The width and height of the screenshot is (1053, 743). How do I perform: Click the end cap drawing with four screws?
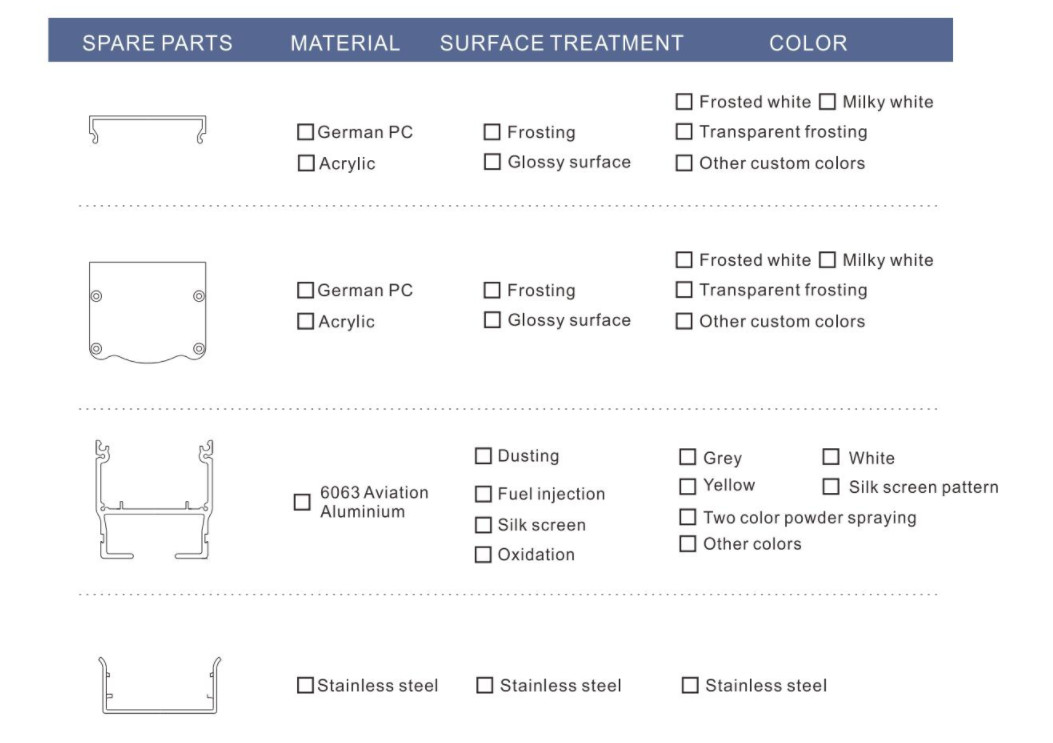pos(148,312)
